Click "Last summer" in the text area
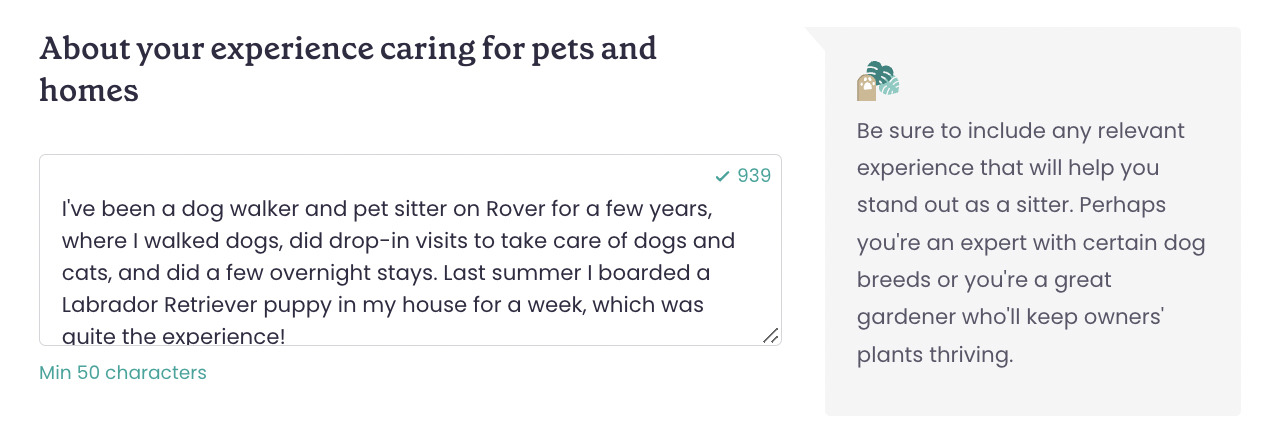The image size is (1262, 446). [503, 272]
